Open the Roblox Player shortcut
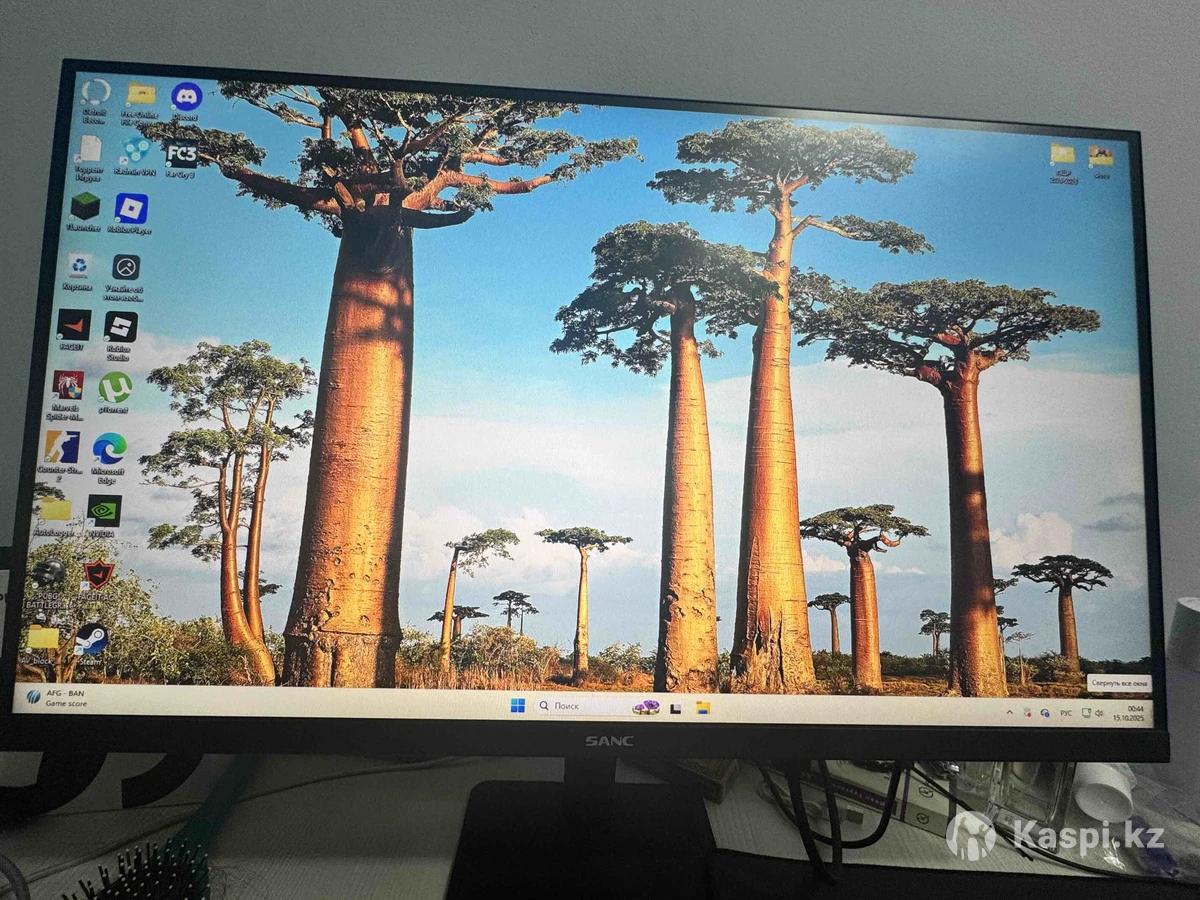The image size is (1200, 900). click(131, 209)
